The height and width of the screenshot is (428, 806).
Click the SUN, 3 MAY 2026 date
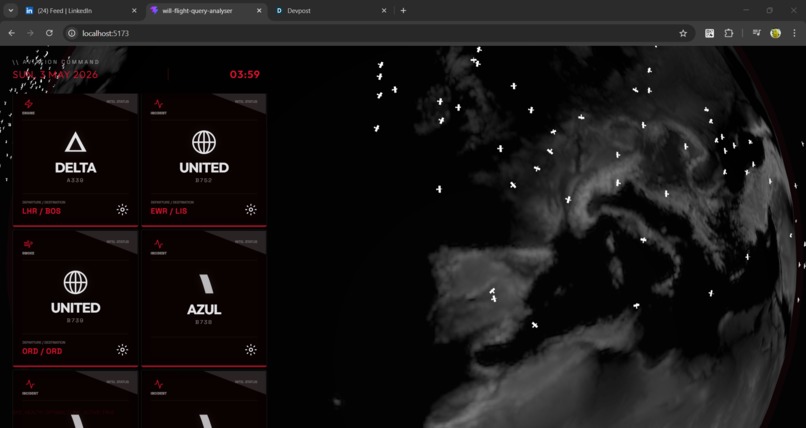click(x=55, y=75)
